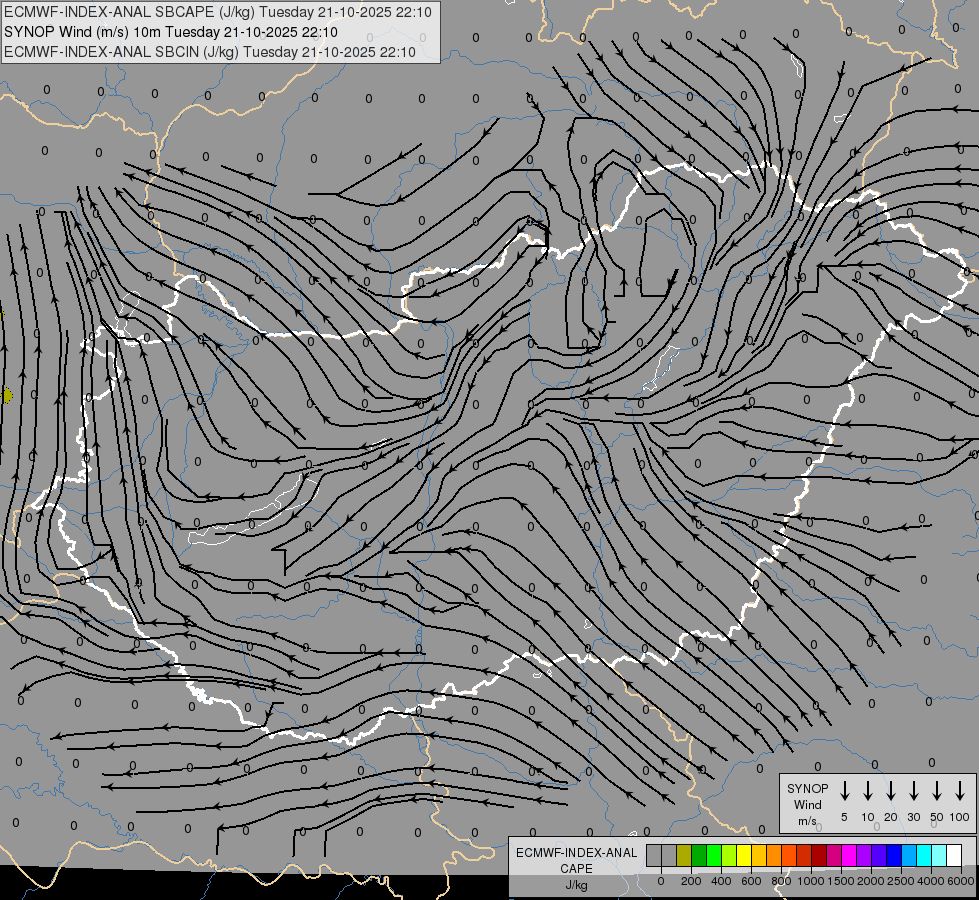Viewport: 979px width, 900px height.
Task: Click the 5 m/s wind arrow in legend
Action: coord(844,791)
